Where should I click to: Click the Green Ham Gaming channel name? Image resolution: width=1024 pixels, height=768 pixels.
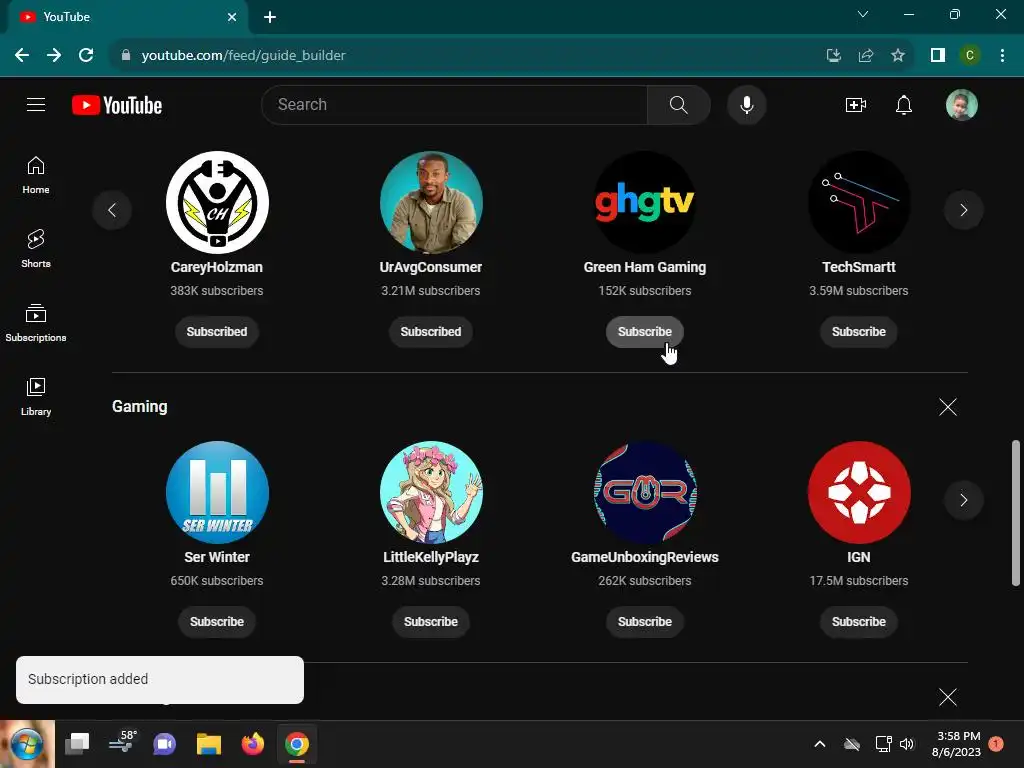point(645,267)
